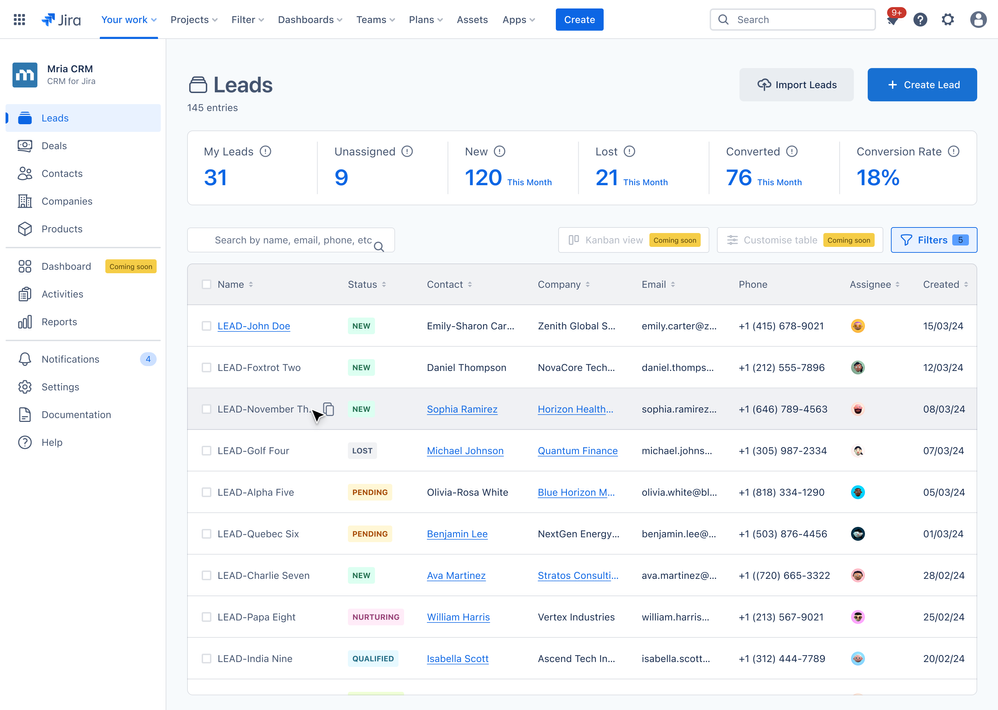Click the Settings gear in the top bar
The height and width of the screenshot is (710, 998).
pos(948,19)
